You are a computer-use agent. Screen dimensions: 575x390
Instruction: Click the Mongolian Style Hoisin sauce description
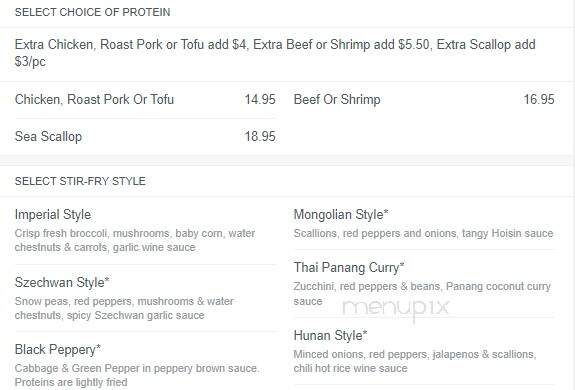pos(423,233)
